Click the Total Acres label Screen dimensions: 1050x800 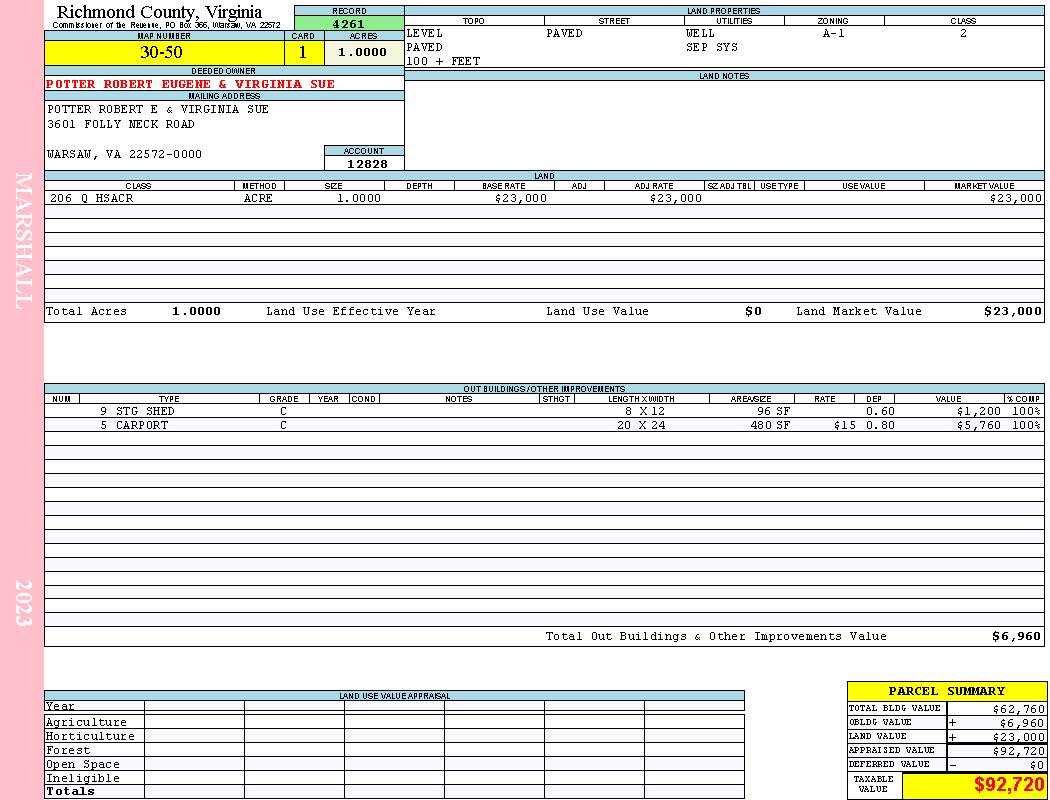click(86, 311)
